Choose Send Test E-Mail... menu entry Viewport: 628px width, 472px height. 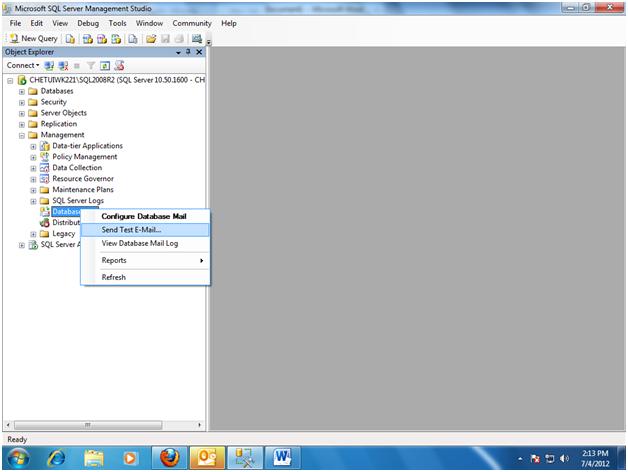tap(145, 230)
